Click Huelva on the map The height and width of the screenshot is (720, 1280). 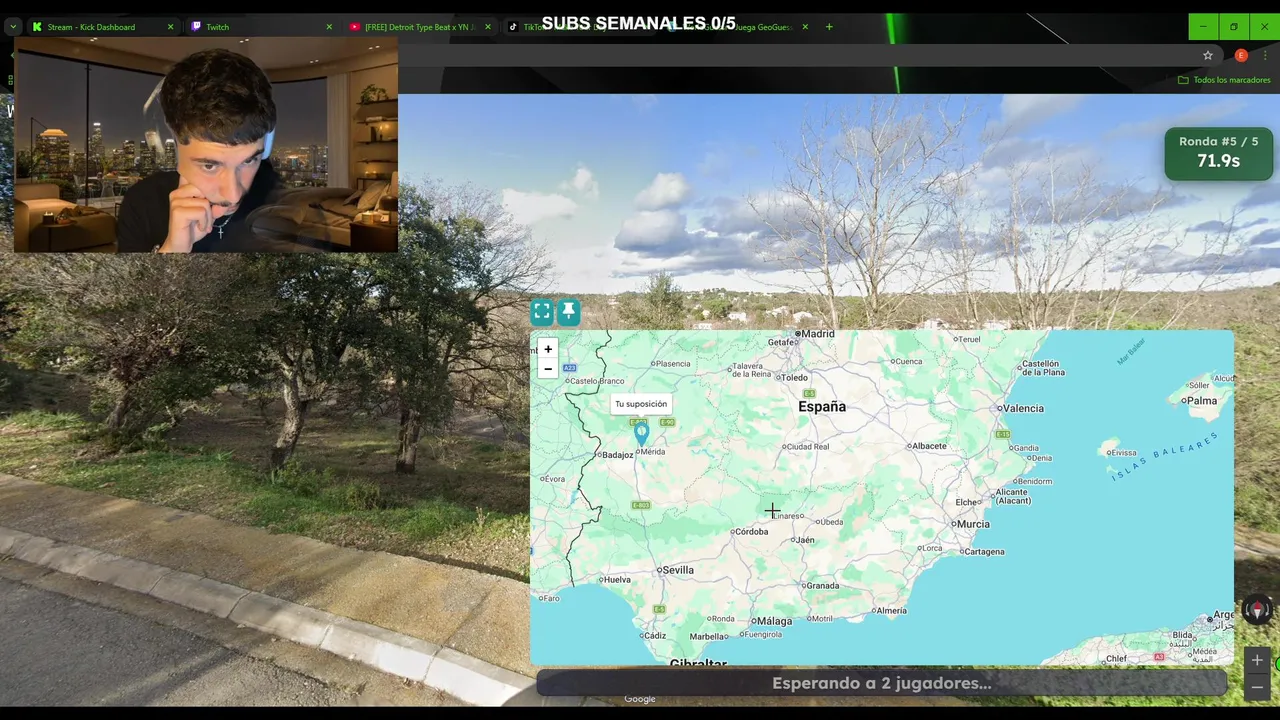pyautogui.click(x=617, y=580)
